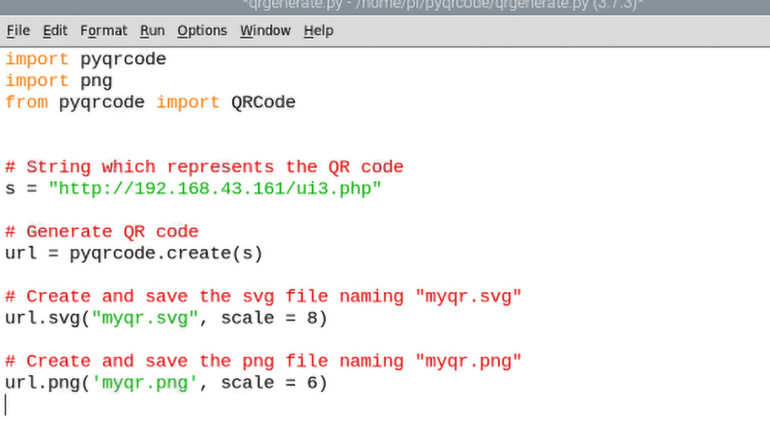Open the Run menu
Image resolution: width=770 pixels, height=438 pixels.
pyautogui.click(x=152, y=31)
